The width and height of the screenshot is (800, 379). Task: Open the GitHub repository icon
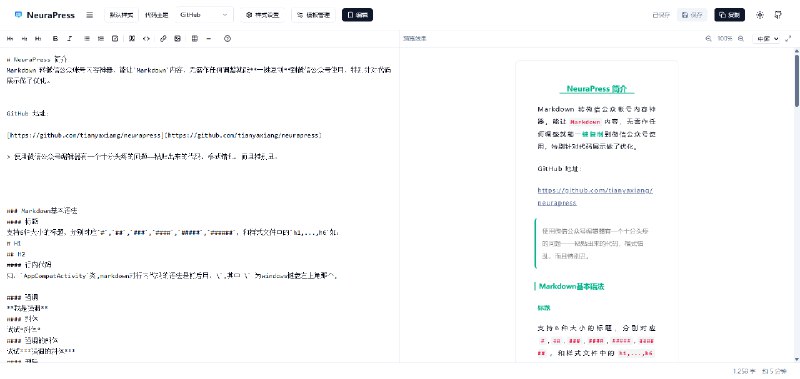(x=778, y=15)
